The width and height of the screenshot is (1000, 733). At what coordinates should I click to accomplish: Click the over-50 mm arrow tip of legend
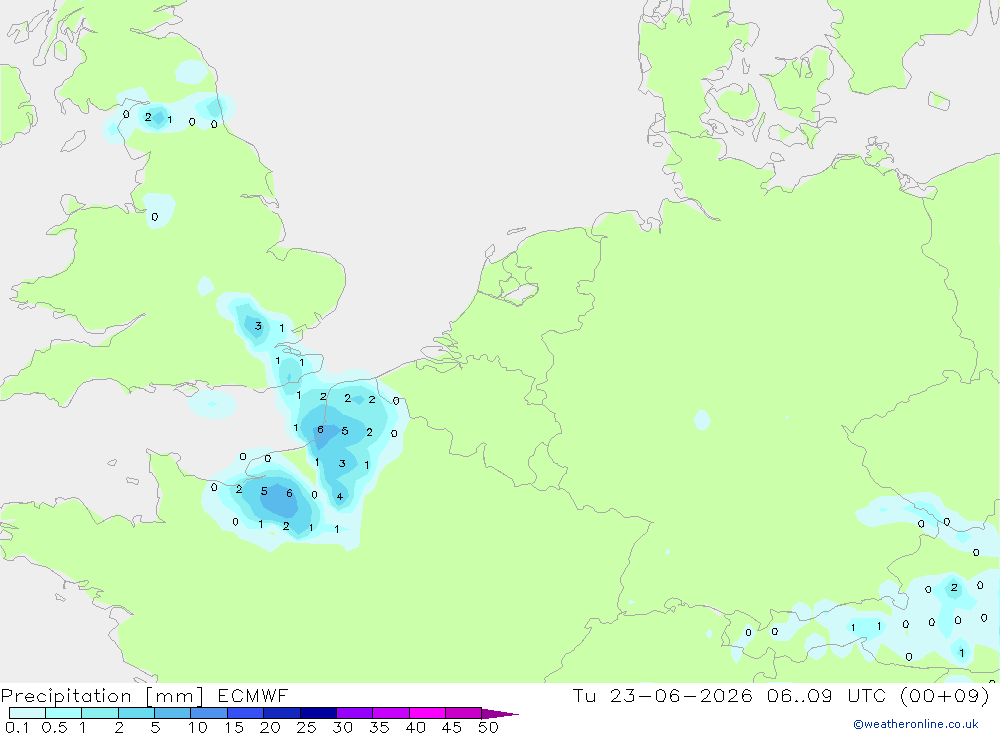coord(500,713)
